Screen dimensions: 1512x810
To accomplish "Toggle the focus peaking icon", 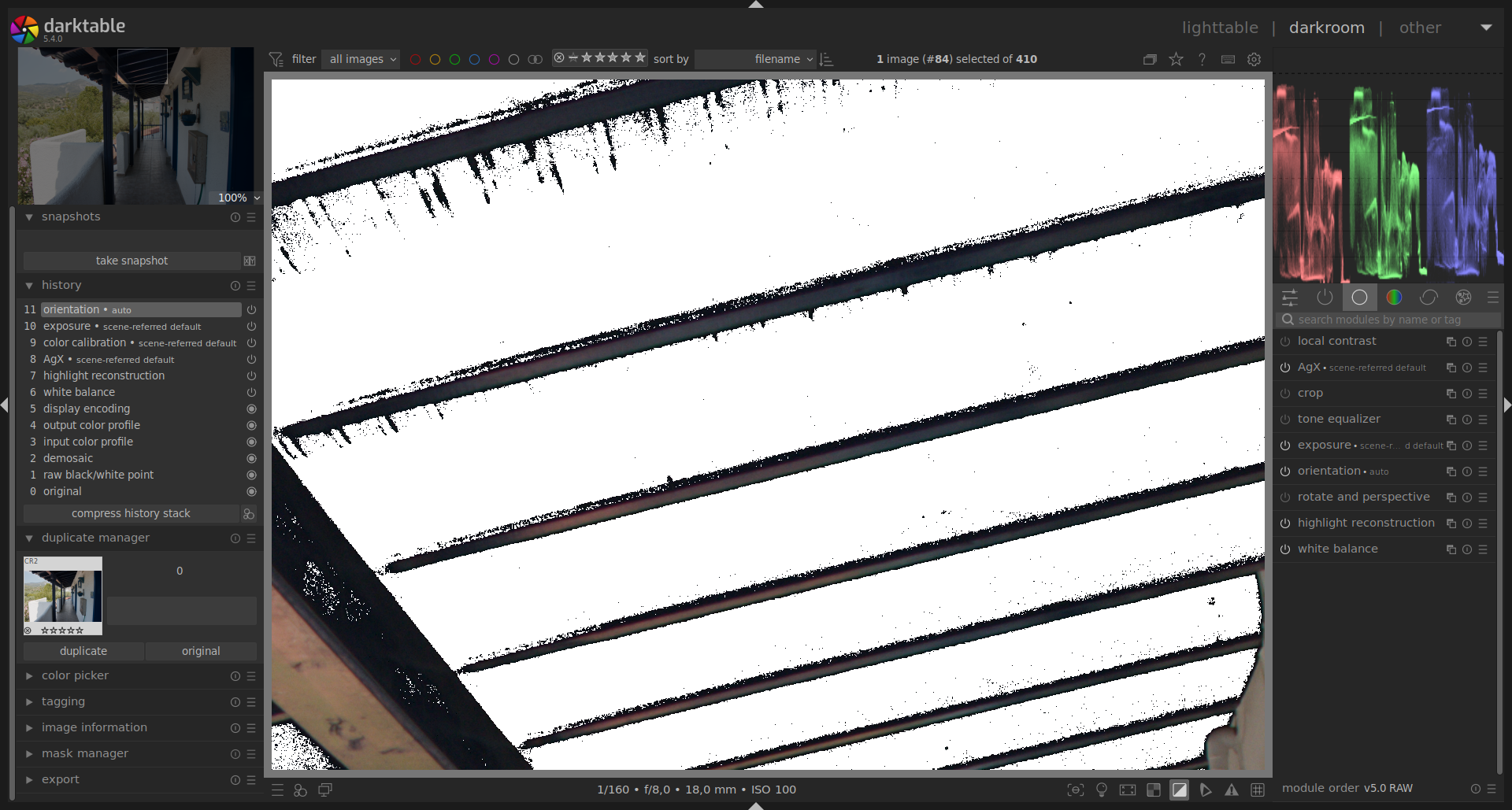I will (x=1076, y=790).
